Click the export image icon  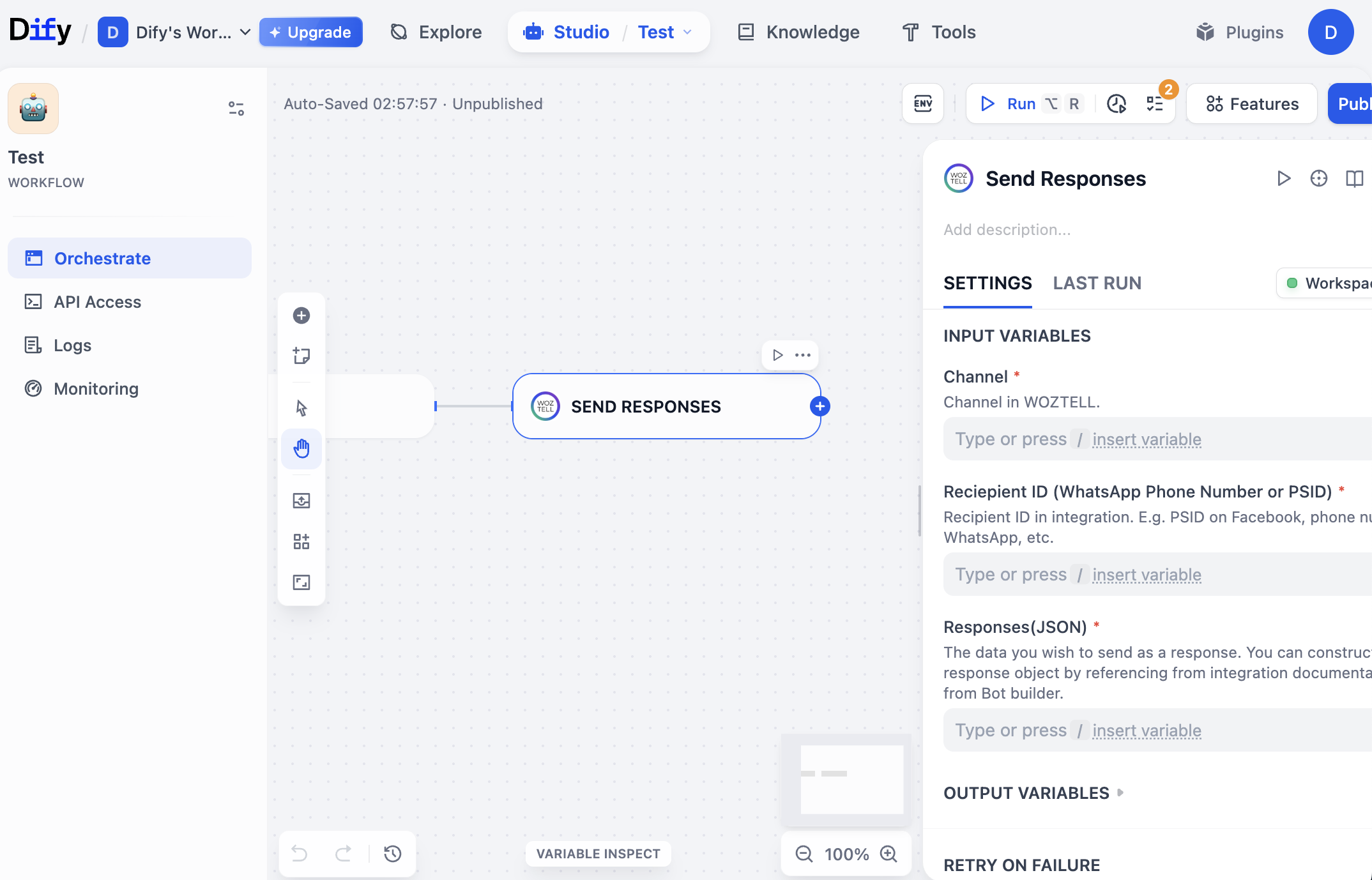(301, 501)
